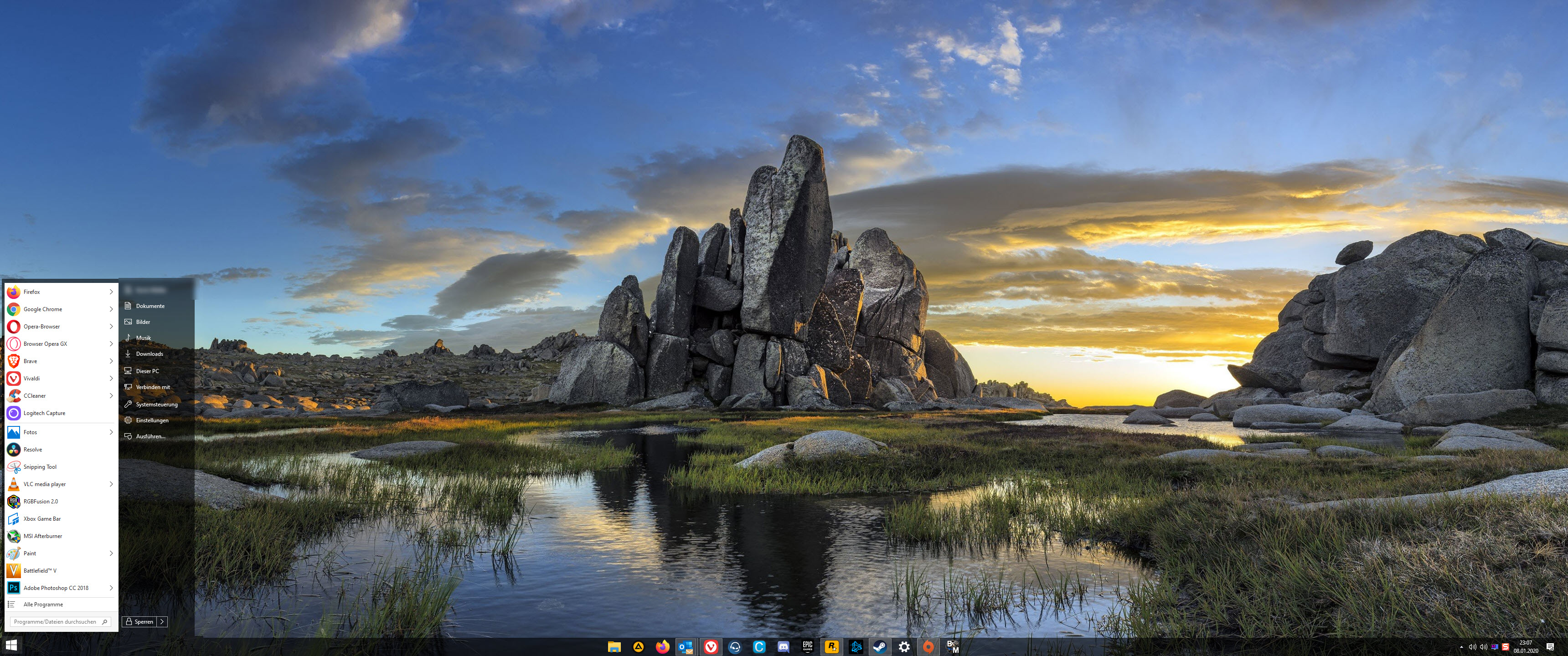Open the Battle.net taskbar icon
This screenshot has width=1568, height=656.
pos(856,647)
